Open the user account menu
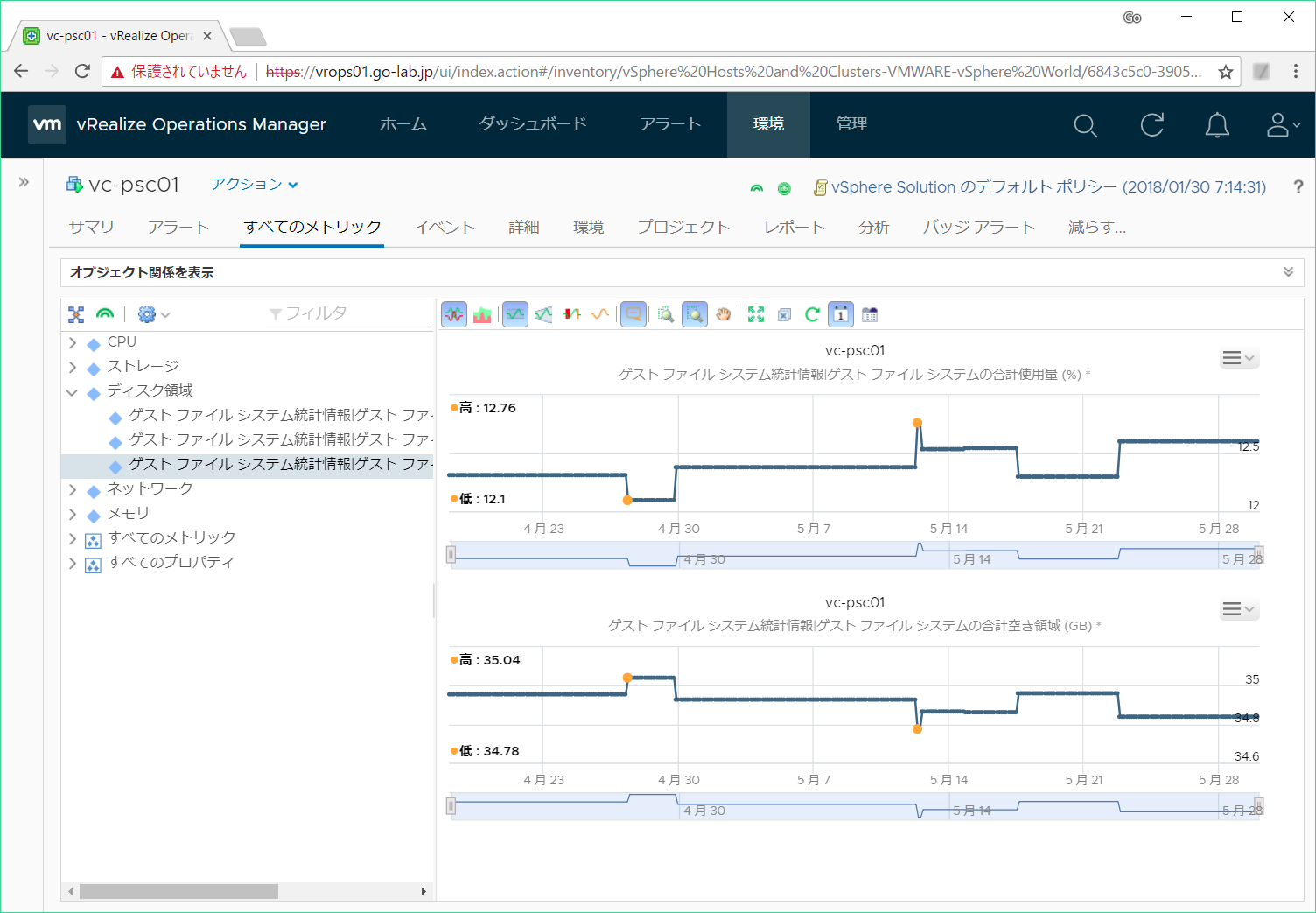 1283,125
